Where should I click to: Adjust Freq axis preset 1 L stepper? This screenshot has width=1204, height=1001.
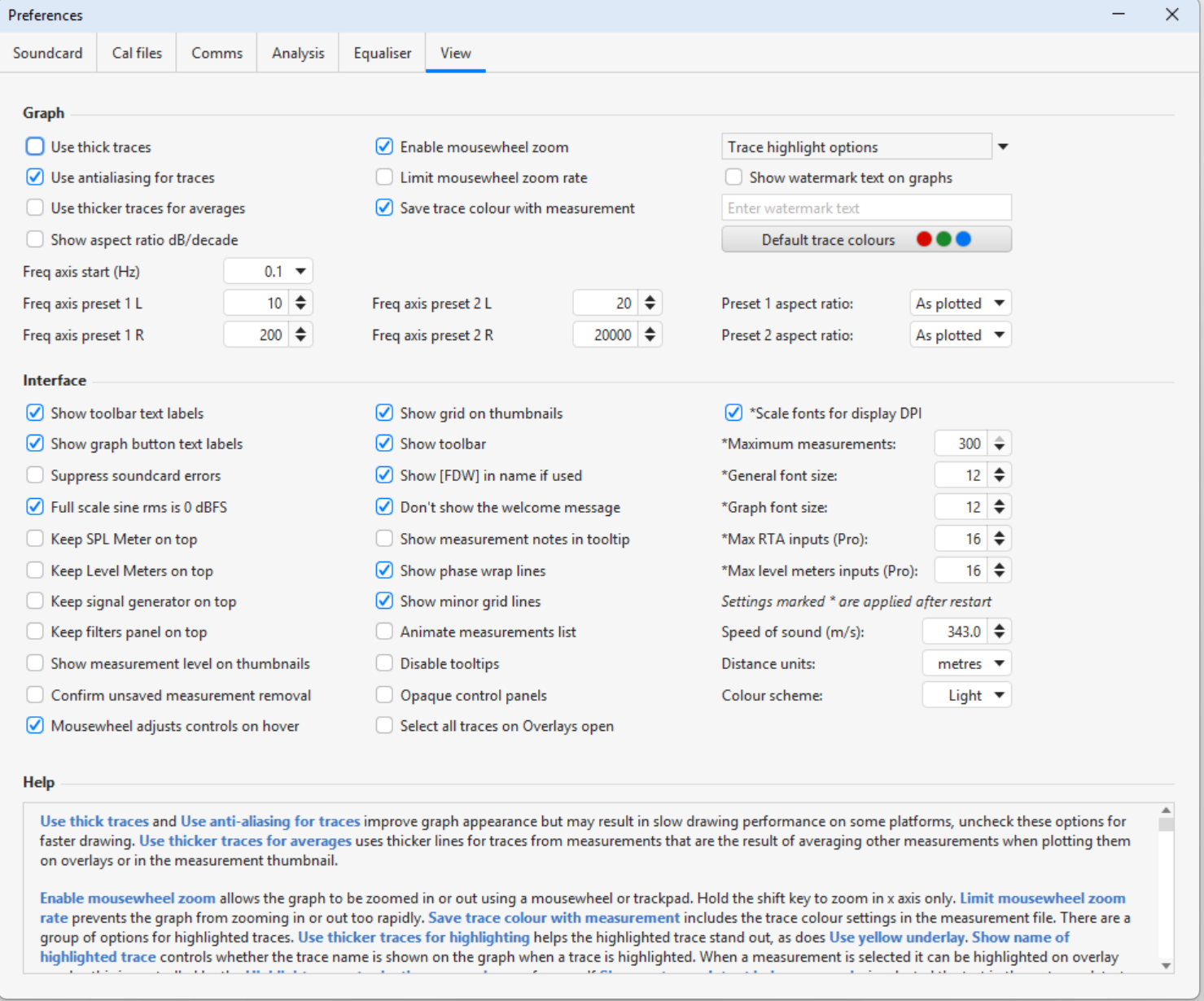pyautogui.click(x=300, y=304)
